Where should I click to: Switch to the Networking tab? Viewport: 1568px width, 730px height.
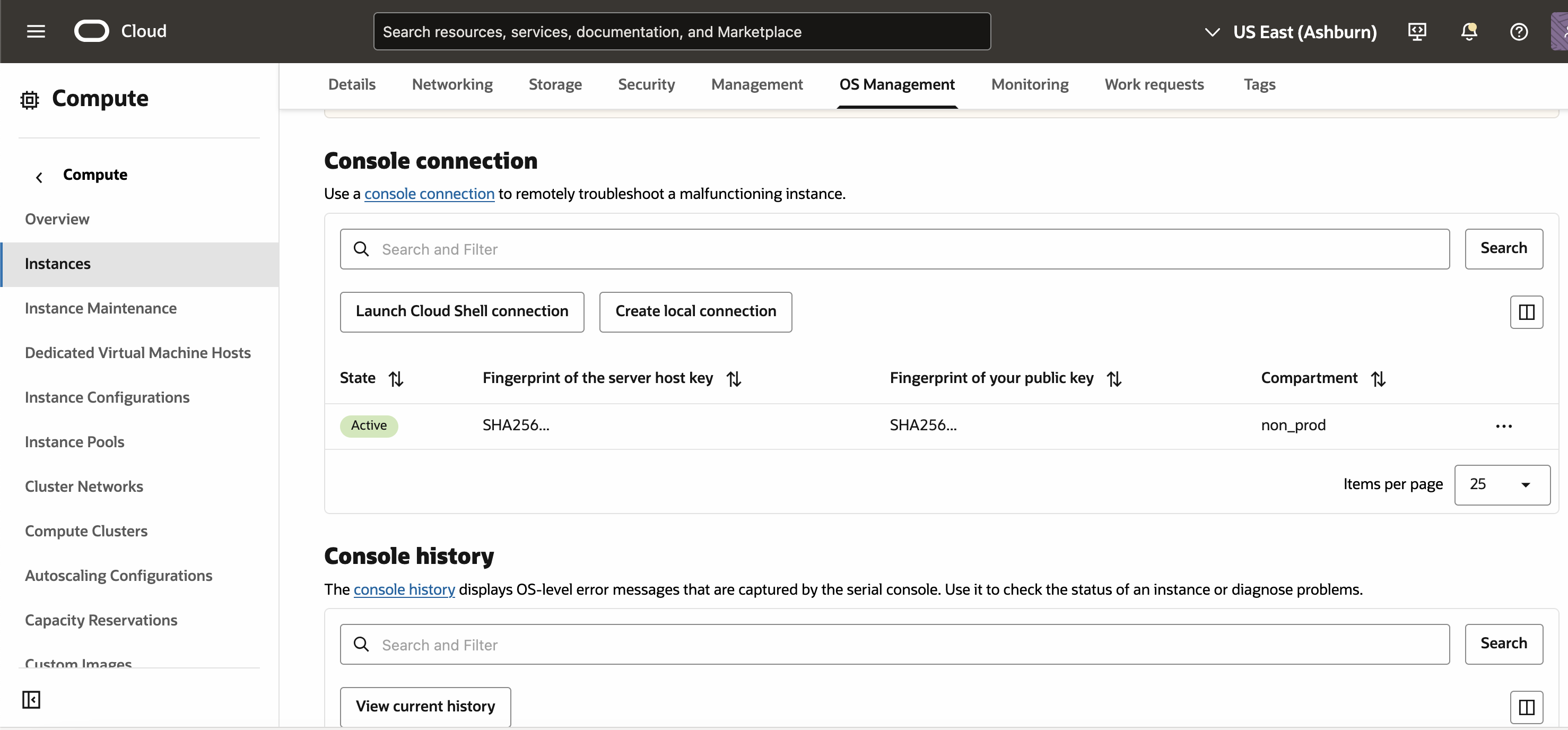pyautogui.click(x=451, y=85)
